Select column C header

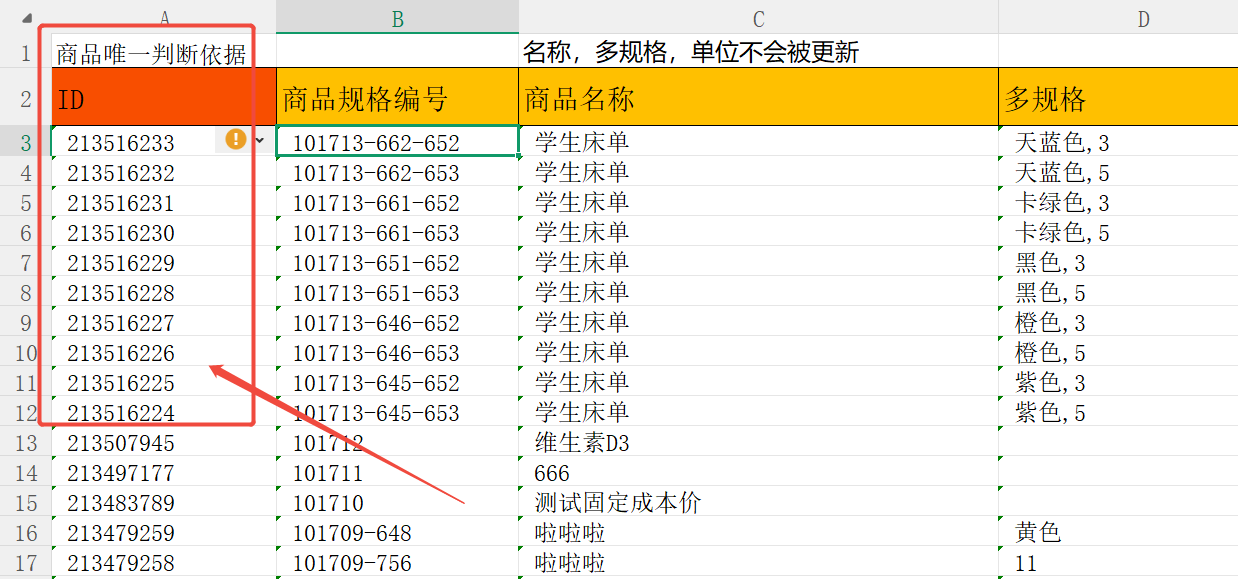click(x=758, y=17)
